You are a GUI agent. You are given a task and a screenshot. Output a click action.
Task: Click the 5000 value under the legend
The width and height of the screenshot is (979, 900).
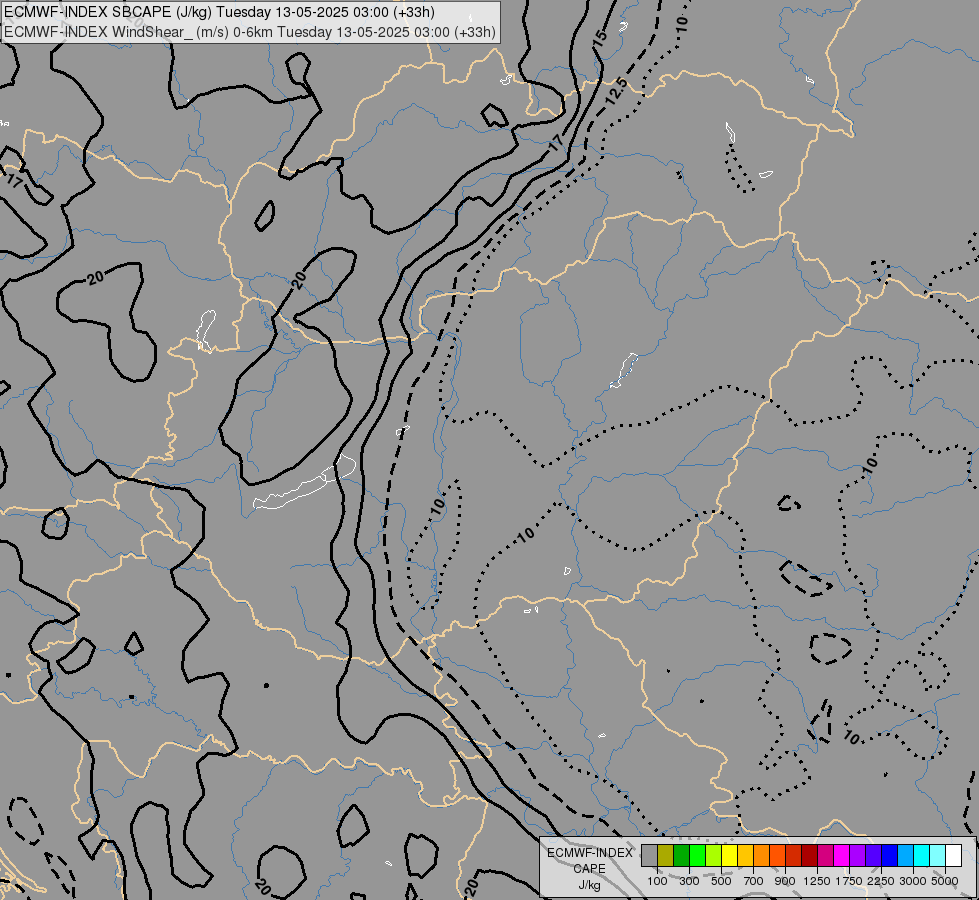click(x=945, y=881)
